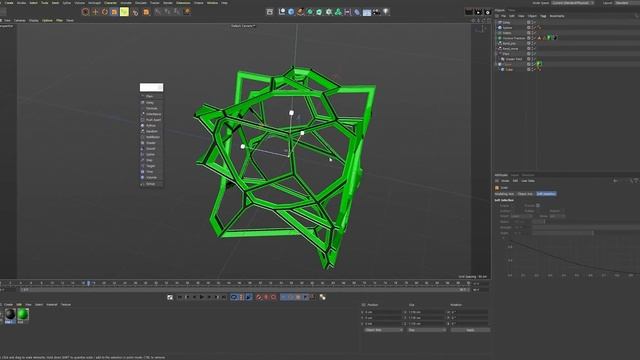
Task: Collapse the Plain effector hierarchy
Action: coord(497,54)
